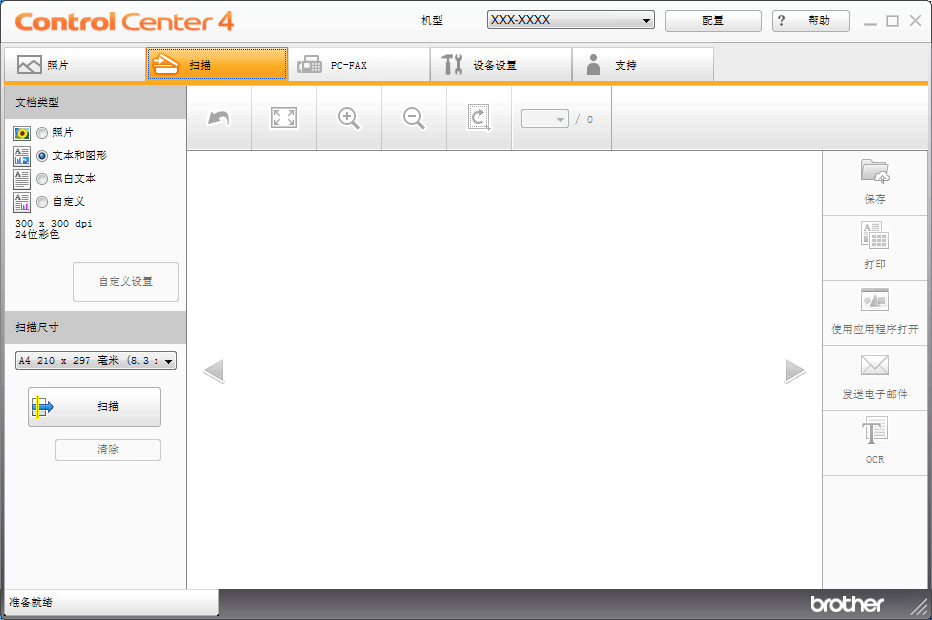Choose the 自定义 document type option
This screenshot has height=620, width=932.
click(x=42, y=201)
